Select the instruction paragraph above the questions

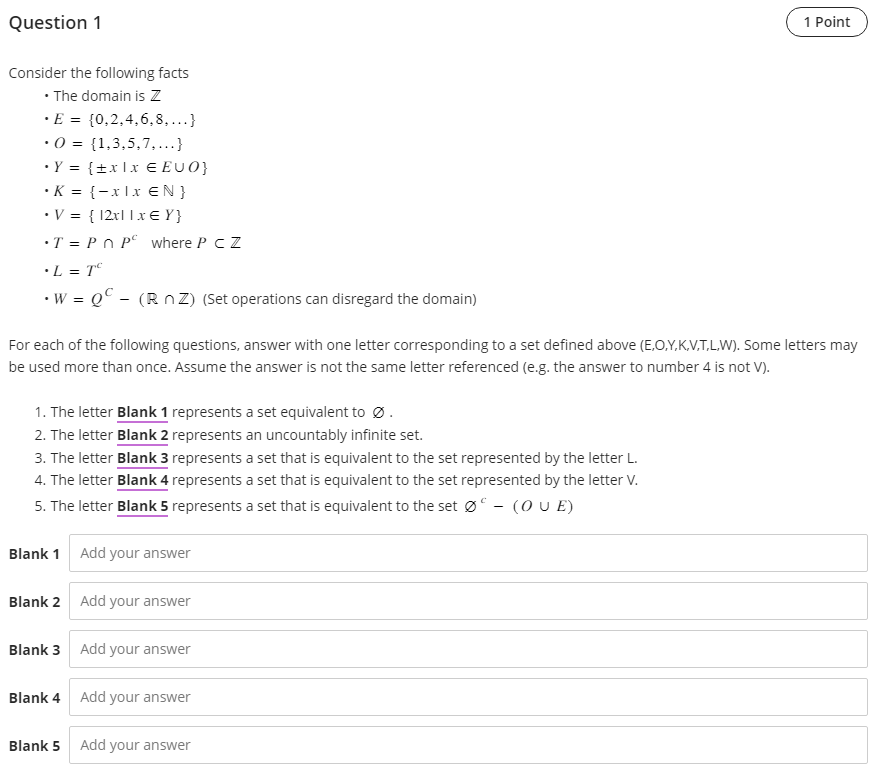point(433,355)
